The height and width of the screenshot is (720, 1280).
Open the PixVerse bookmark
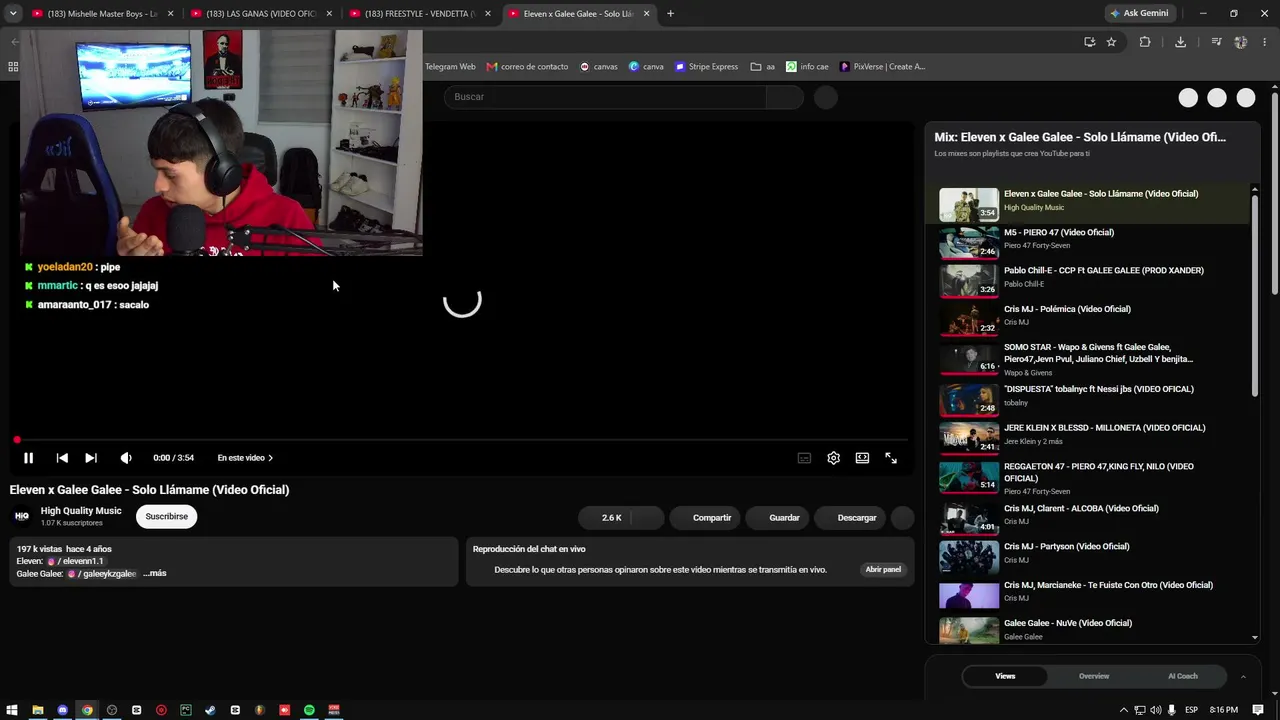point(882,67)
